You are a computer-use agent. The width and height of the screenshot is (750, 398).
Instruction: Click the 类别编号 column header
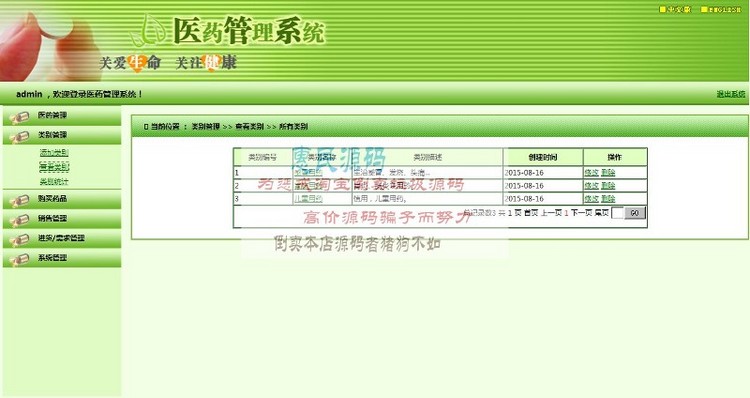coord(263,157)
